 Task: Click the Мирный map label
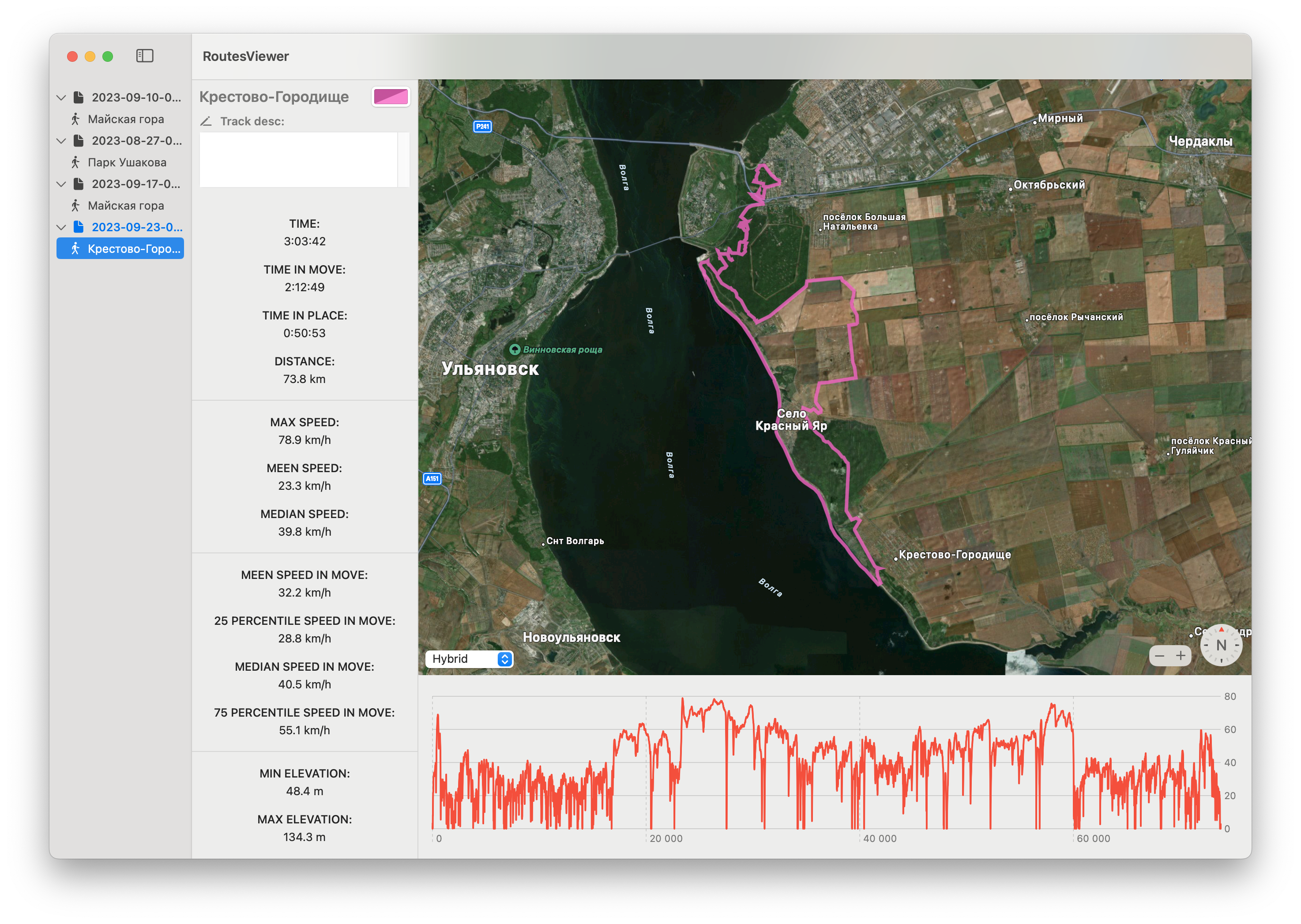point(1060,118)
